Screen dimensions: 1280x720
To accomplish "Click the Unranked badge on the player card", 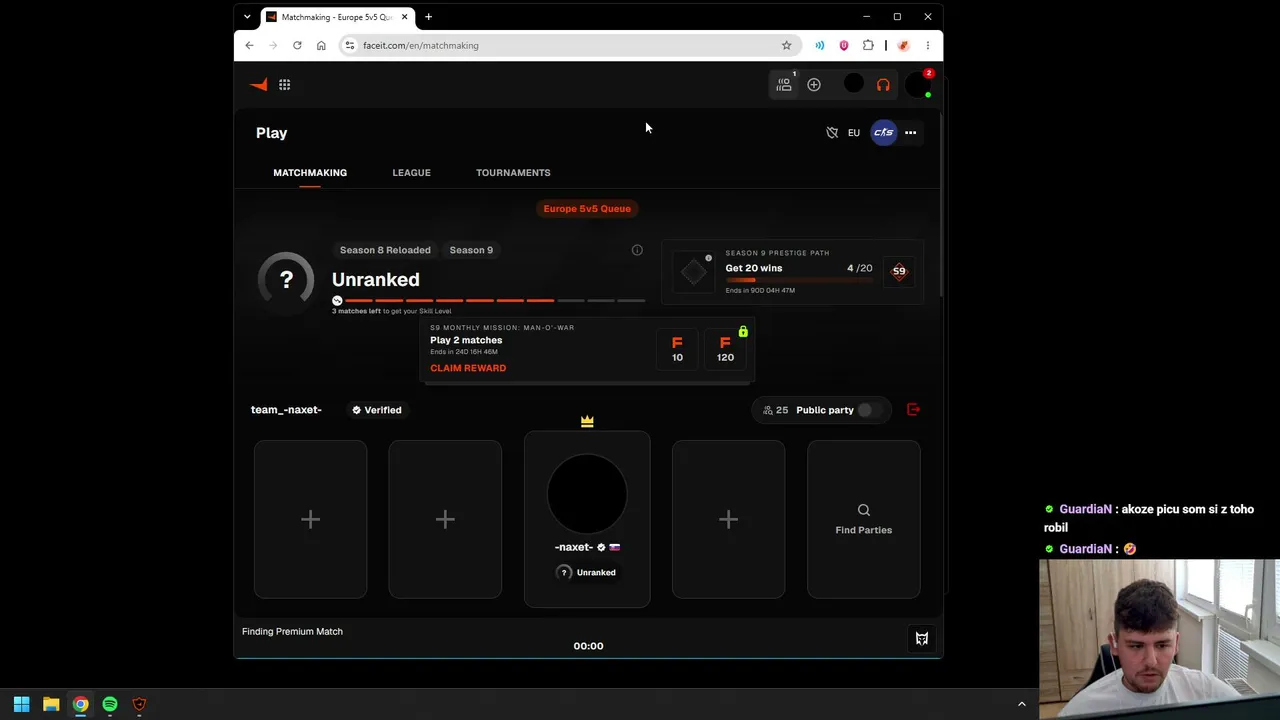I will (x=587, y=573).
